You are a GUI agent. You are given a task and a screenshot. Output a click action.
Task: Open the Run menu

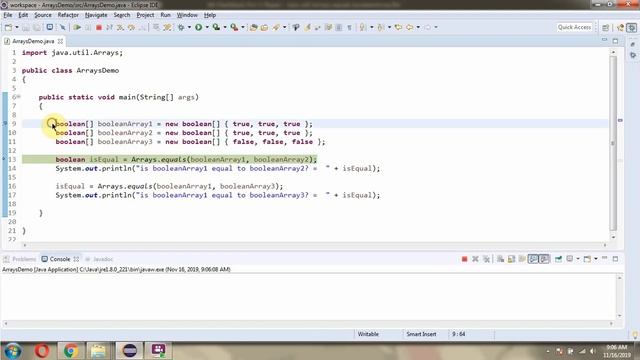tap(165, 15)
